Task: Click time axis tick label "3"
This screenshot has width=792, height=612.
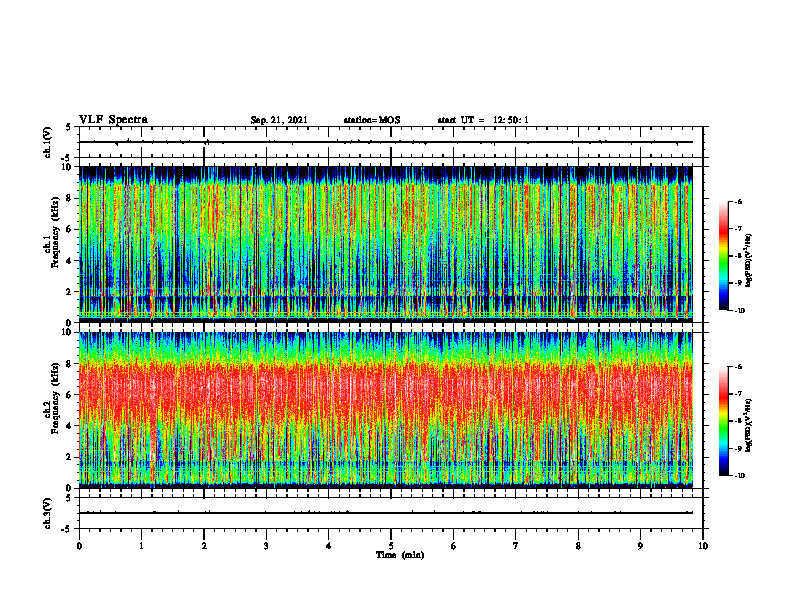Action: click(x=266, y=546)
